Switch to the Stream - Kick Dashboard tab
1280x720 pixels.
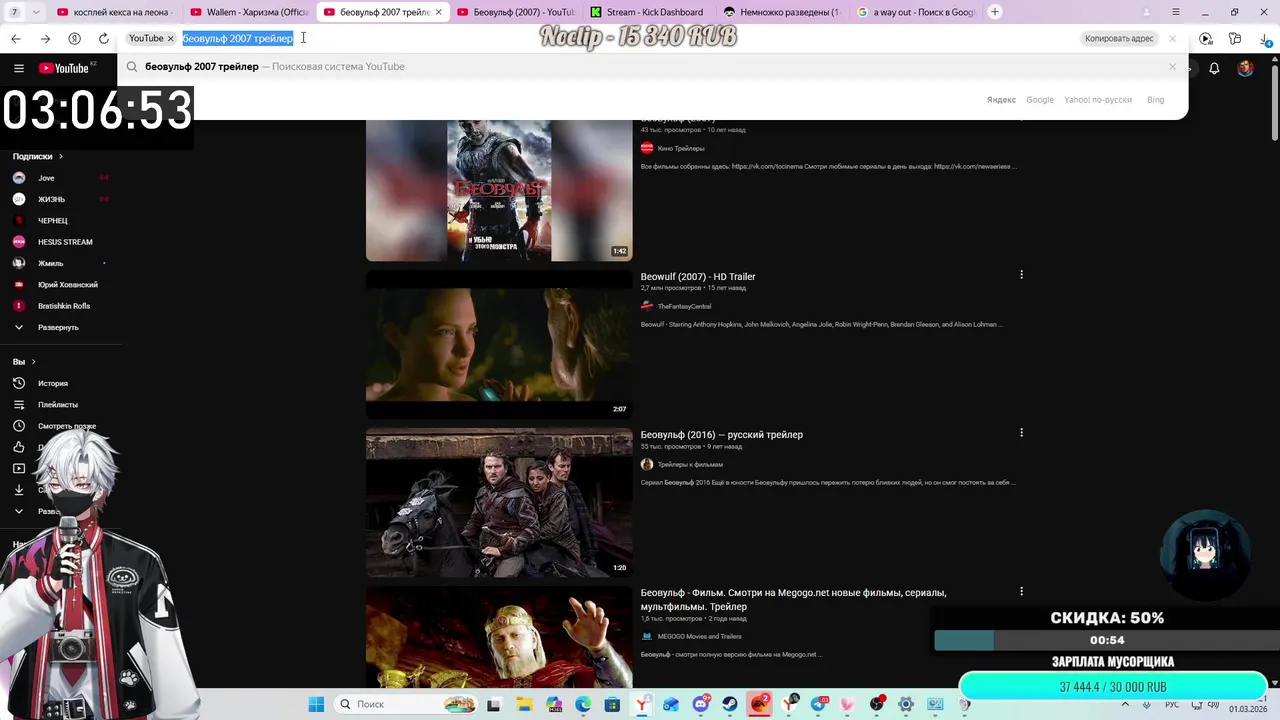(648, 12)
